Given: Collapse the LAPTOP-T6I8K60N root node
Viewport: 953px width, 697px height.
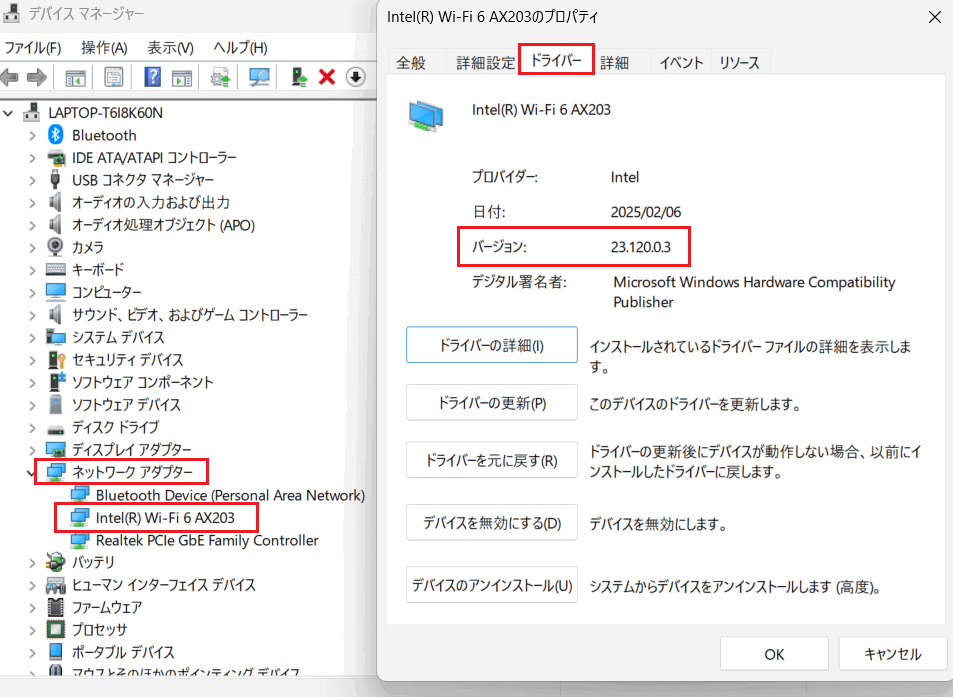Looking at the screenshot, I should click(8, 113).
